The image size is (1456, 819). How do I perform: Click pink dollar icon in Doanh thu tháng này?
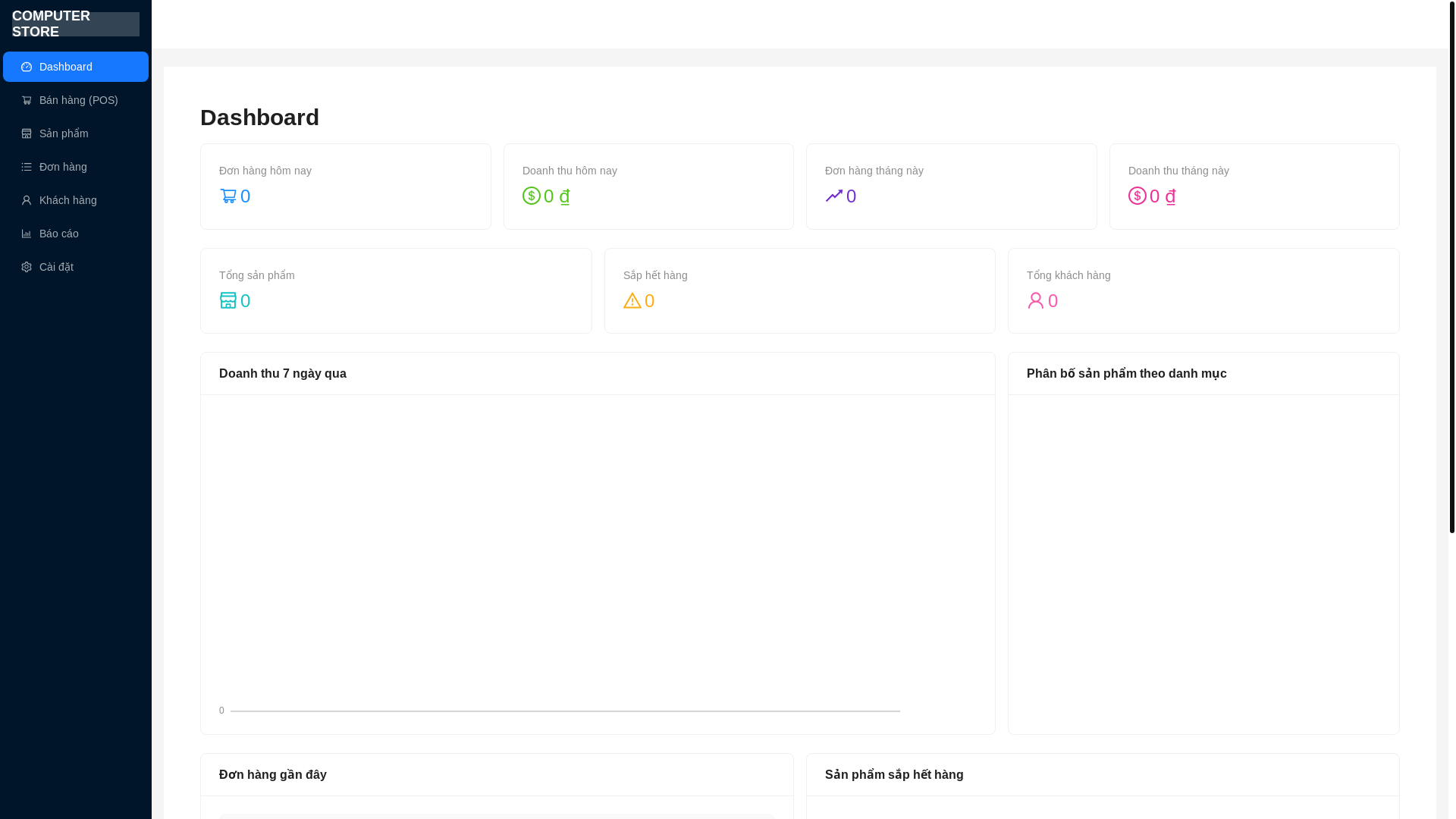coord(1137,196)
